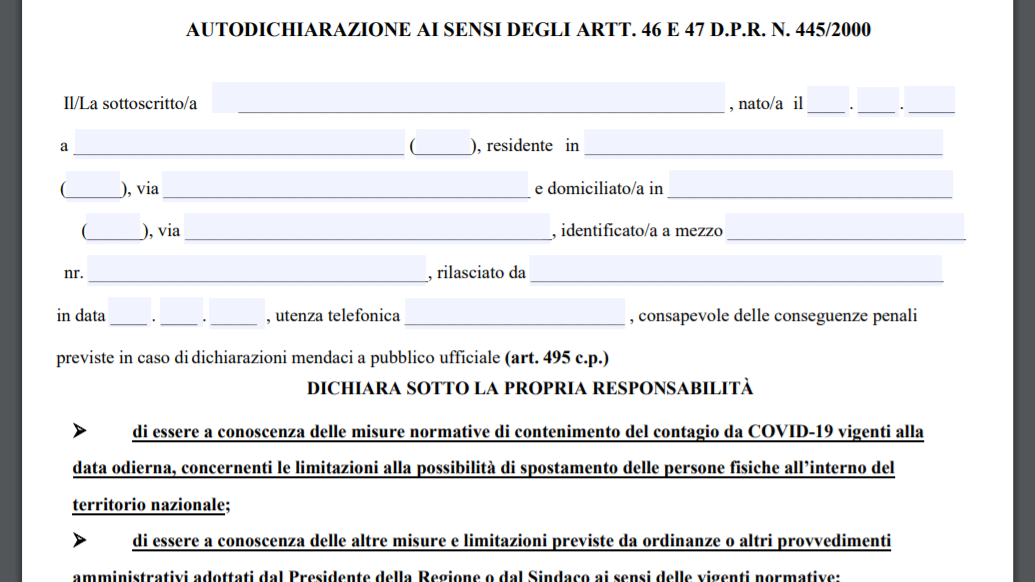Click the Il/La sottoscritto/a name field
Screen dimensions: 1035x582
[x=468, y=98]
